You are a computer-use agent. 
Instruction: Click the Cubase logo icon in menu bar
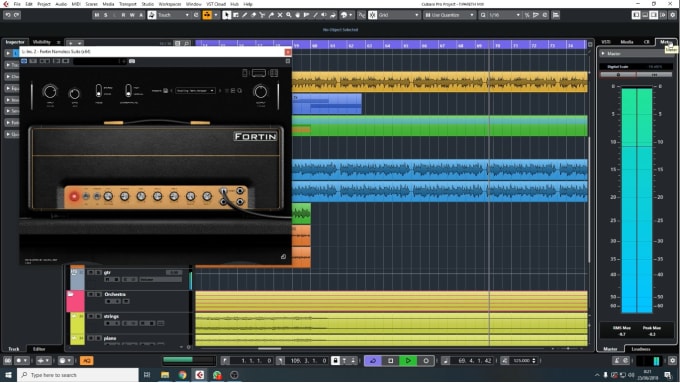(6, 4)
